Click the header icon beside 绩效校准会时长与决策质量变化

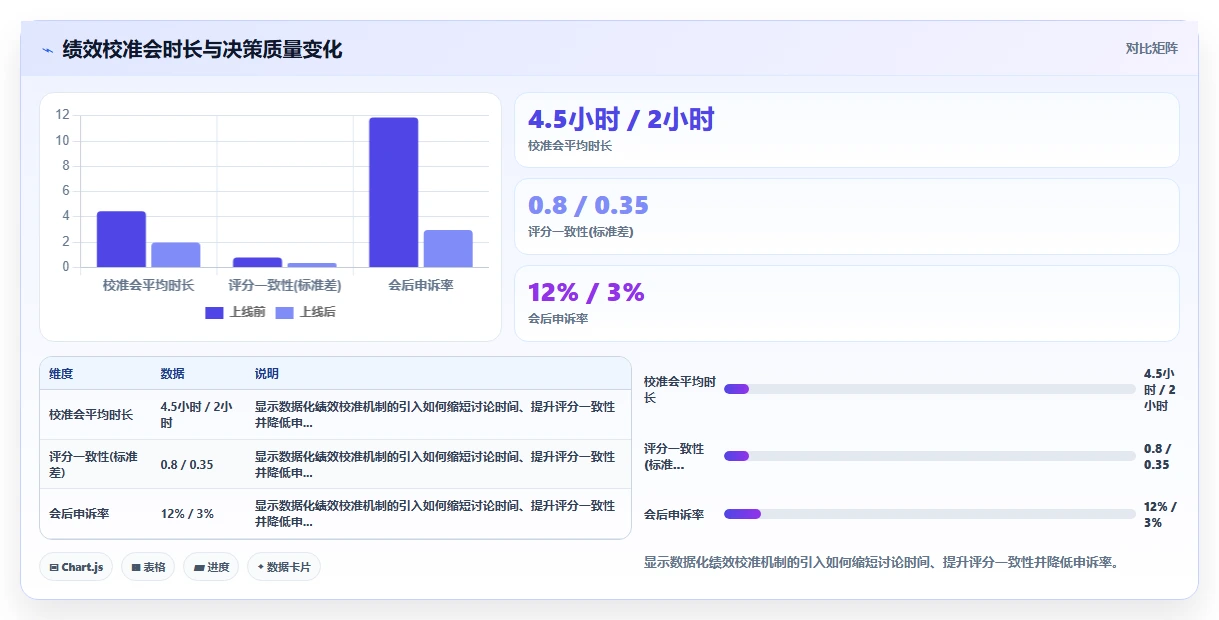click(47, 50)
